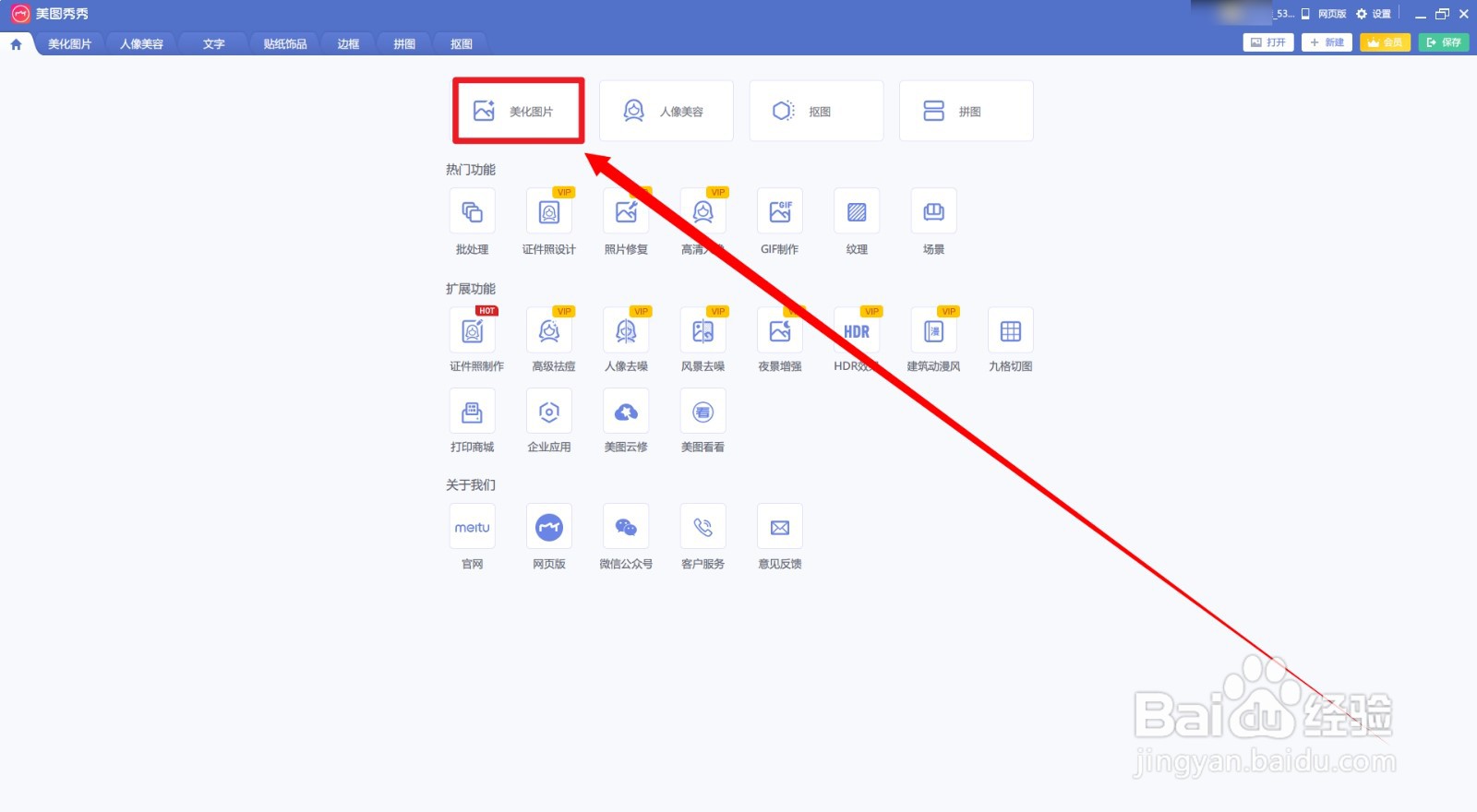Open the 网页版 web version icon under 关于我们
This screenshot has width=1477, height=812.
tap(549, 527)
